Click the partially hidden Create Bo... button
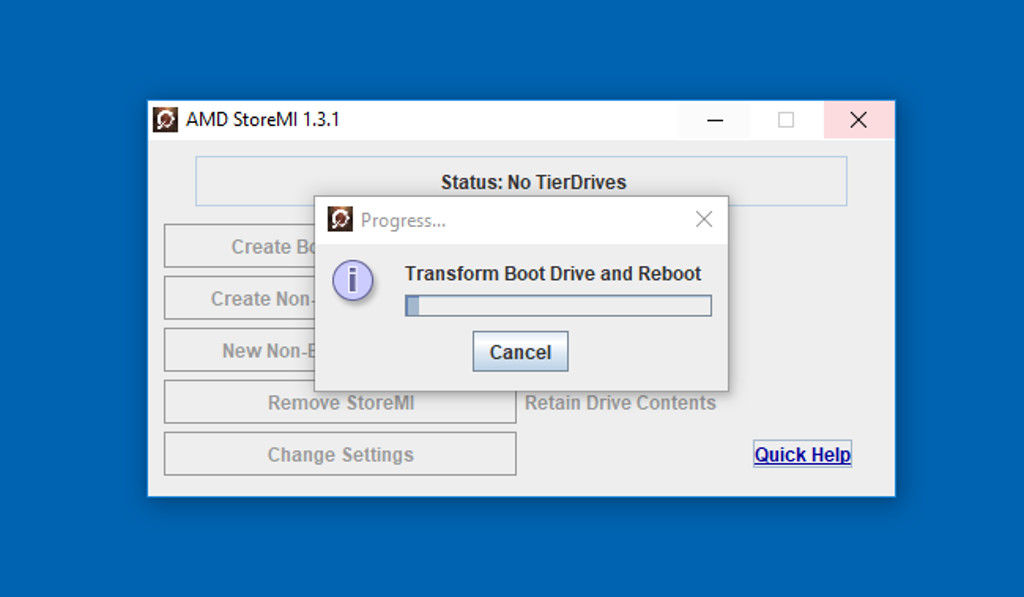 240,247
